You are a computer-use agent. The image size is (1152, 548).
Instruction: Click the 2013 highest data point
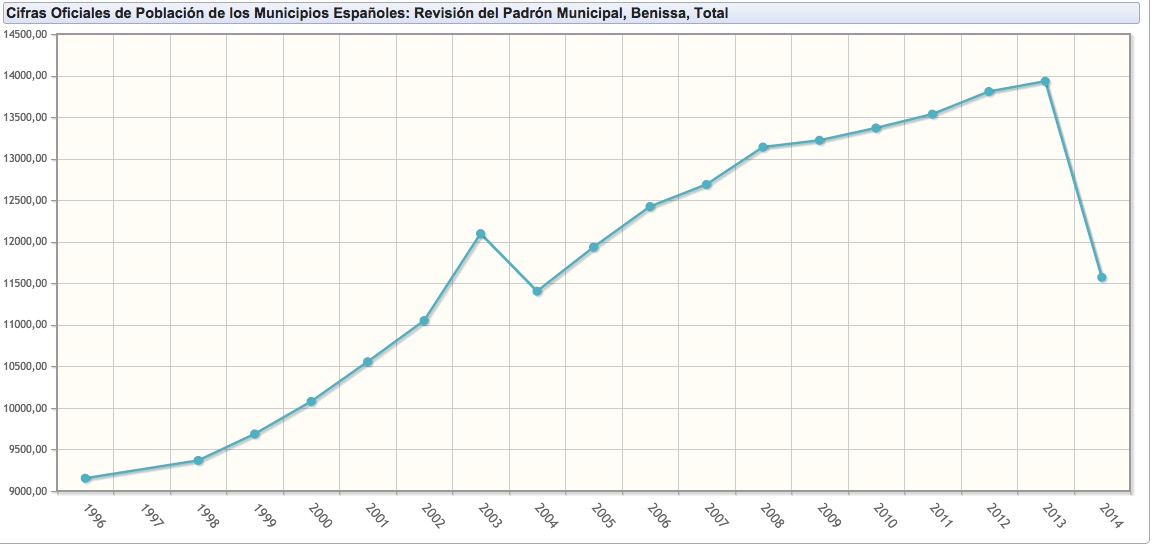coord(1045,82)
